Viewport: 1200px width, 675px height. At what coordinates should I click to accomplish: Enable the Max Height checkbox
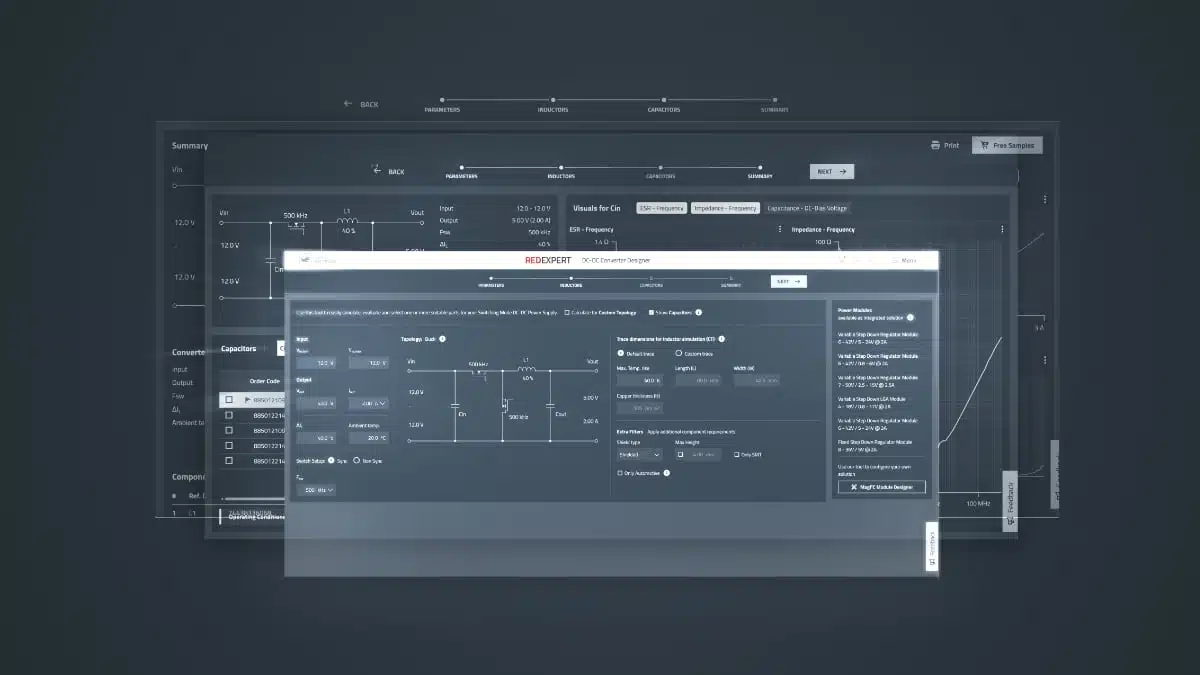(x=680, y=454)
